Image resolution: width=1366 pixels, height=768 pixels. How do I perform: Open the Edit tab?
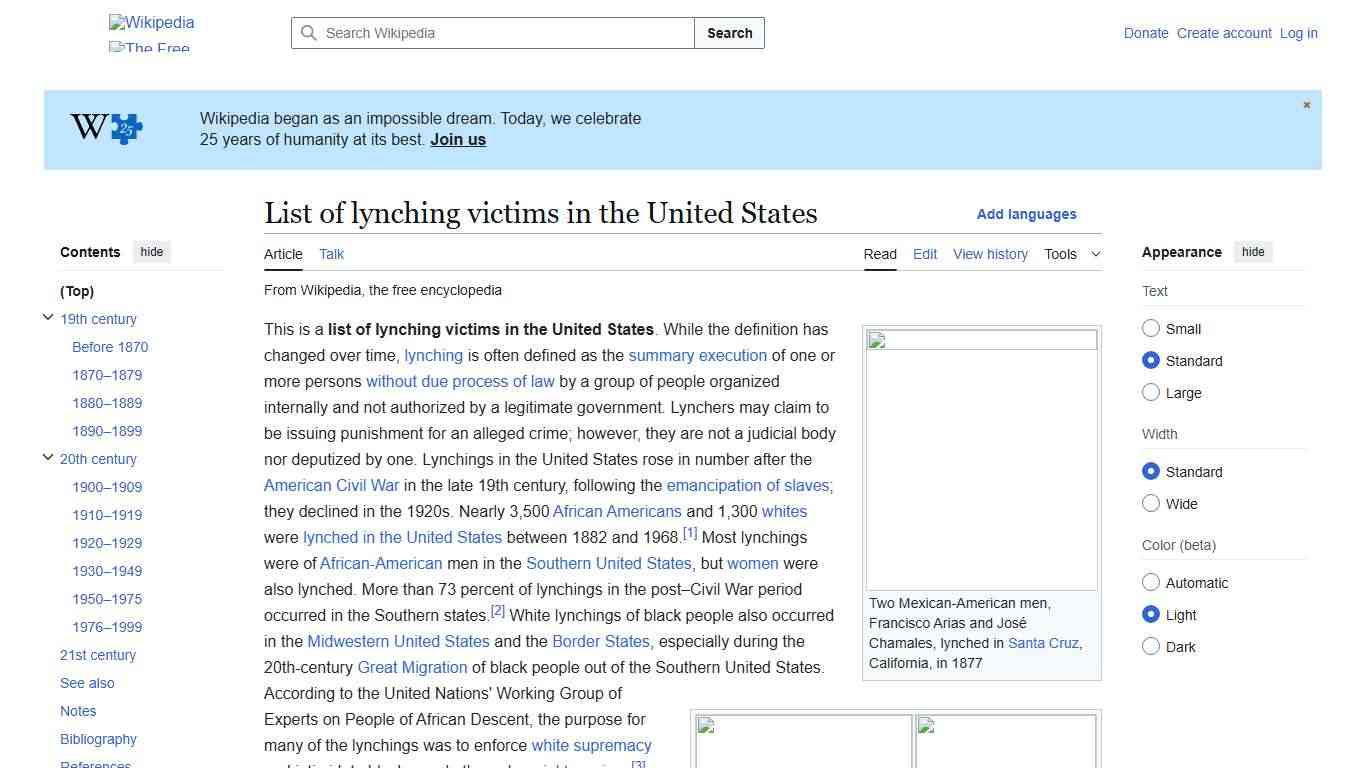924,254
